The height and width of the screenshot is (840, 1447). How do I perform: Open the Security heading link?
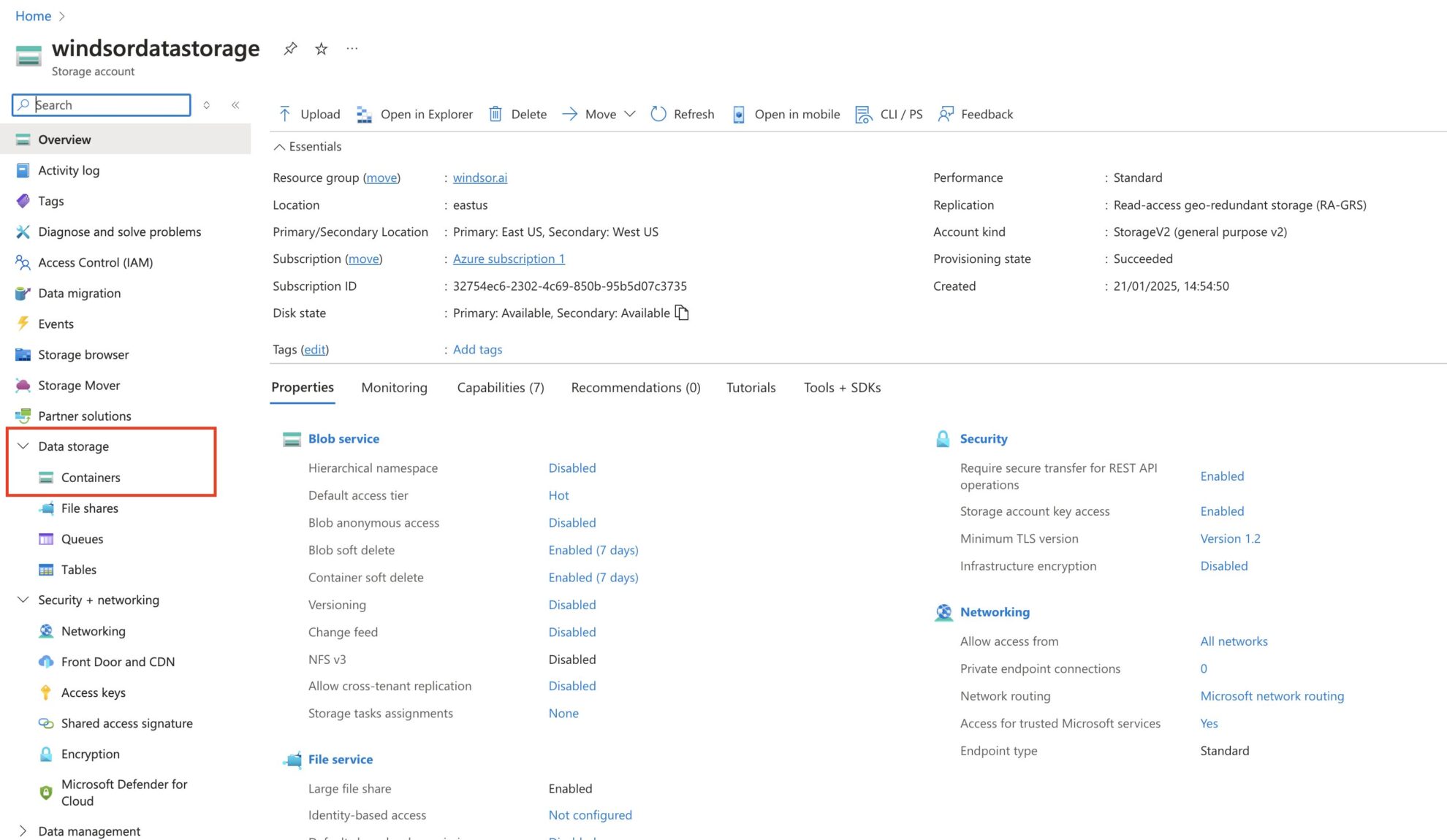click(x=984, y=438)
